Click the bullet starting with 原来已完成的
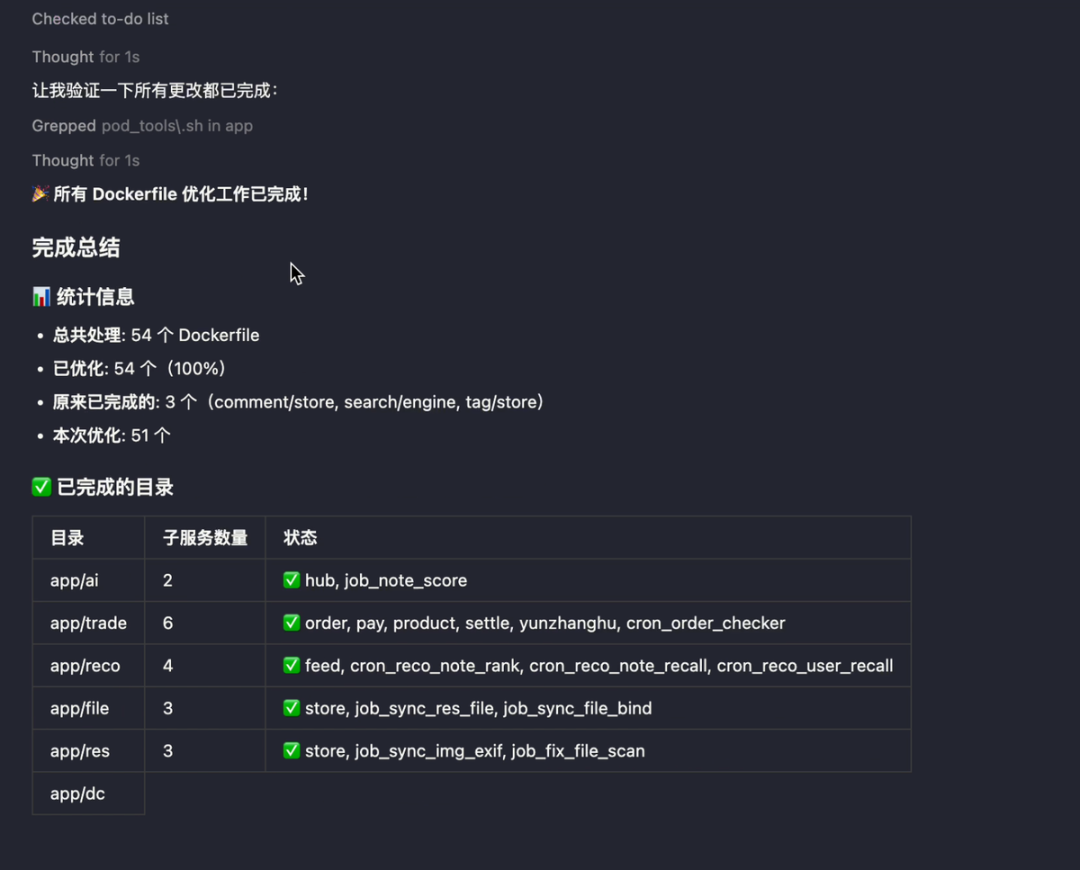1080x870 pixels. click(x=299, y=402)
